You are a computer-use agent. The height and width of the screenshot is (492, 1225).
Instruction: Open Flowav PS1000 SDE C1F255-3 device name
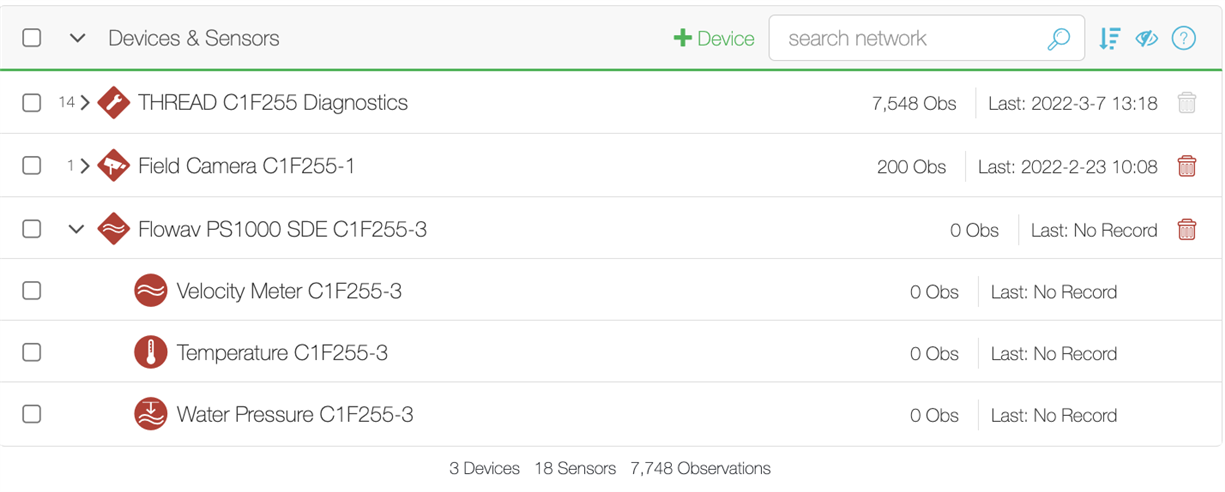[282, 229]
